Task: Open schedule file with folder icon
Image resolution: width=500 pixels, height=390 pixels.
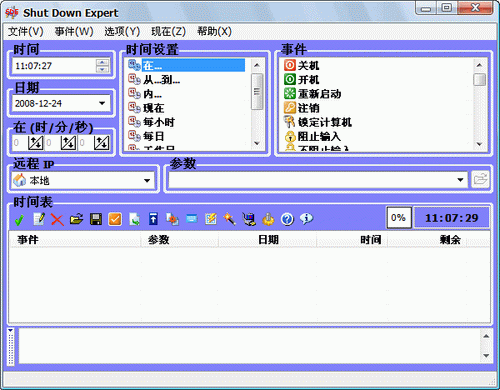Action: point(76,219)
